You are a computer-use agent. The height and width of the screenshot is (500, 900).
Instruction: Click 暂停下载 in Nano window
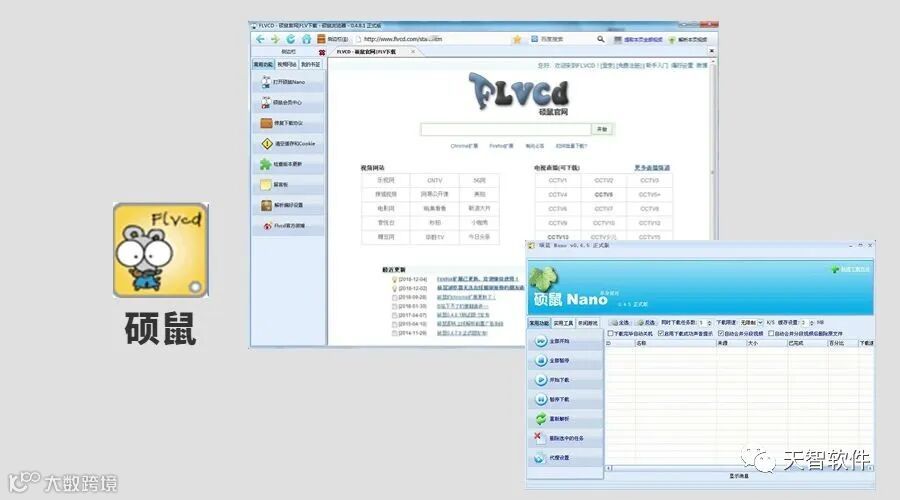pos(565,400)
